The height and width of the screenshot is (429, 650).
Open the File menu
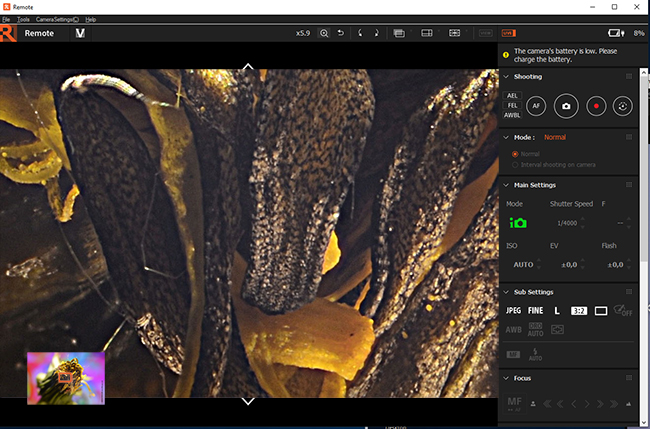tap(6, 19)
